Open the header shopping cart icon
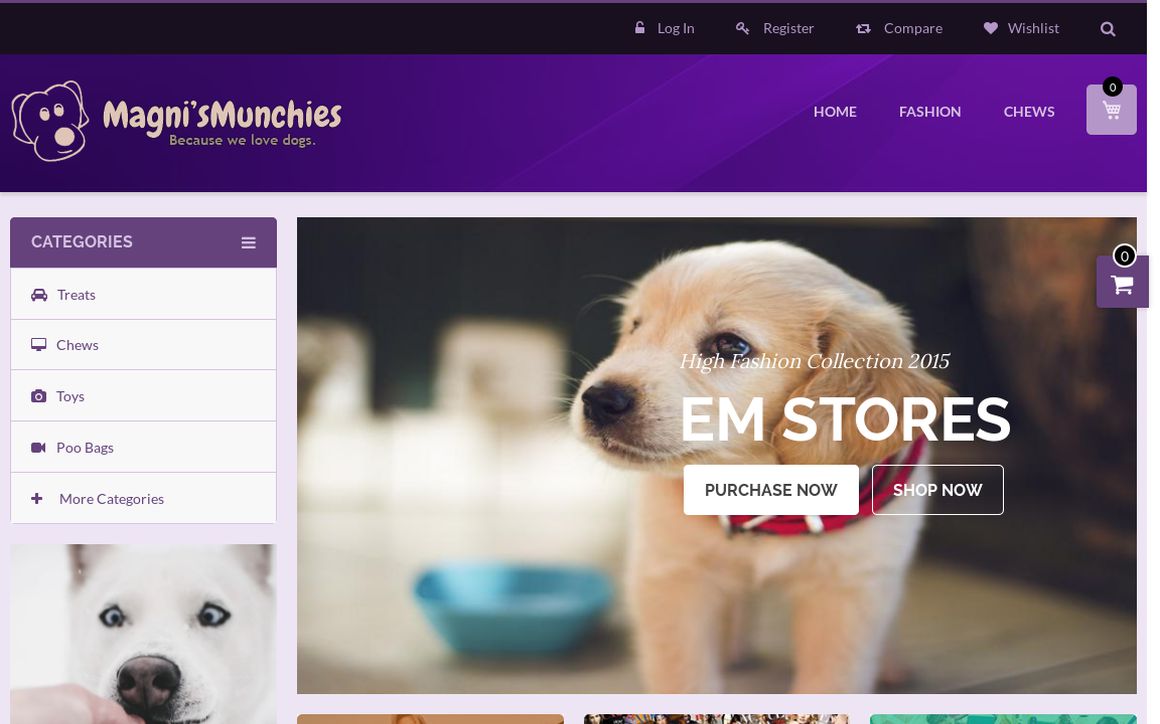Screen dimensions: 1160x724 1111,109
